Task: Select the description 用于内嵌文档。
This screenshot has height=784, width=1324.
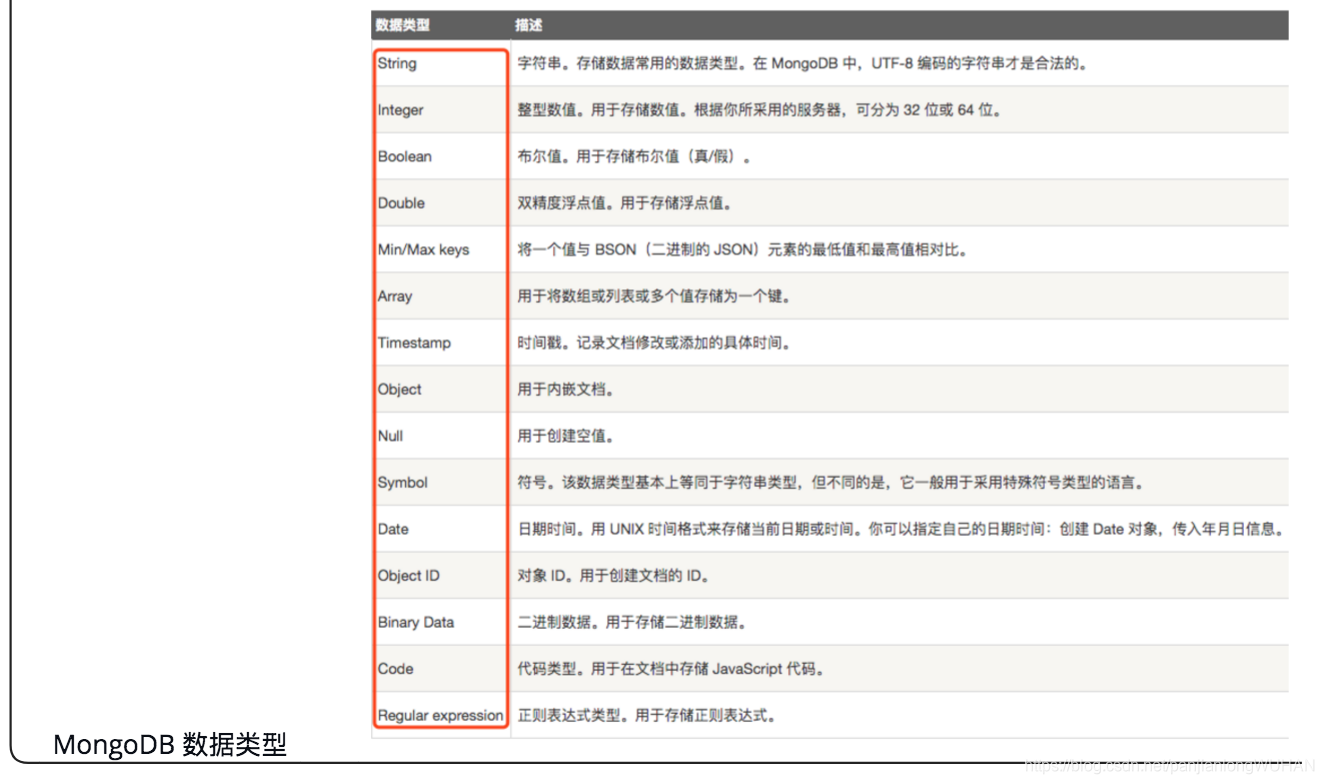Action: click(x=566, y=389)
